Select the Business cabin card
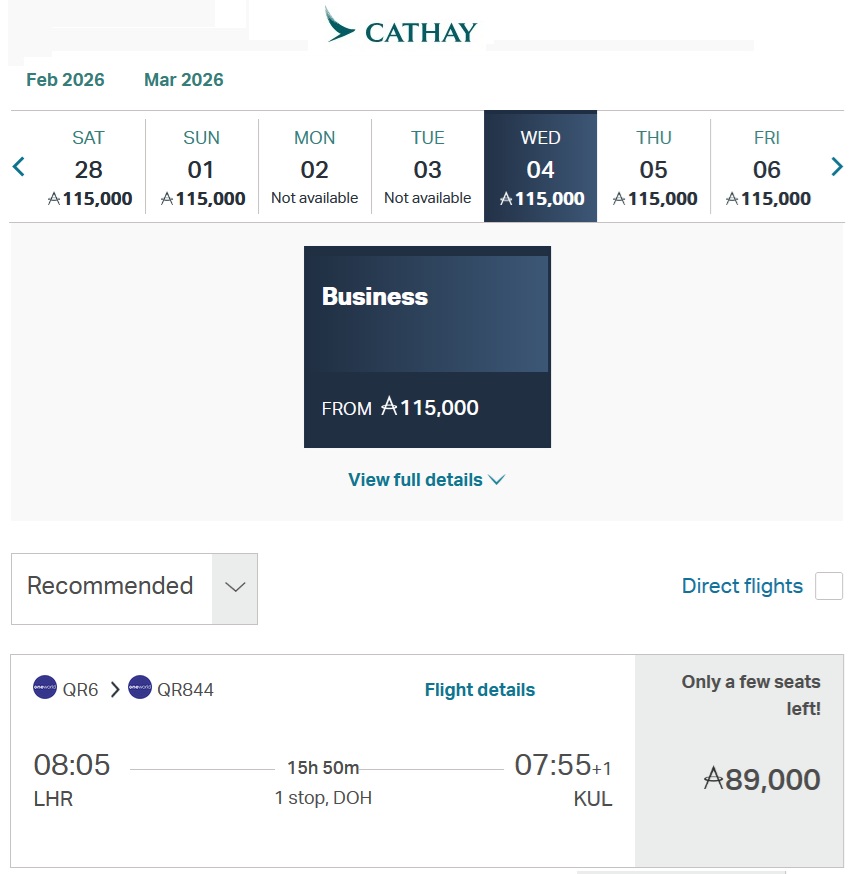Image resolution: width=852 pixels, height=874 pixels. coord(427,346)
